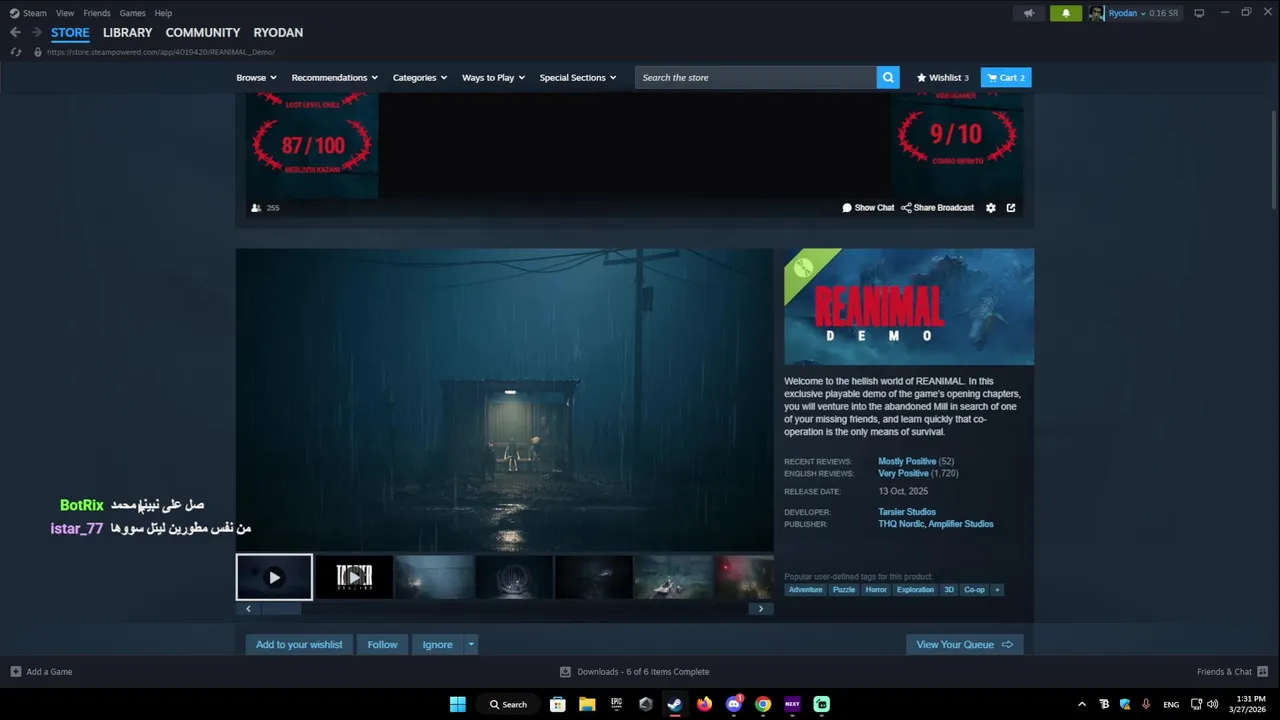
Task: Click the store search magnifier button
Action: 888,77
